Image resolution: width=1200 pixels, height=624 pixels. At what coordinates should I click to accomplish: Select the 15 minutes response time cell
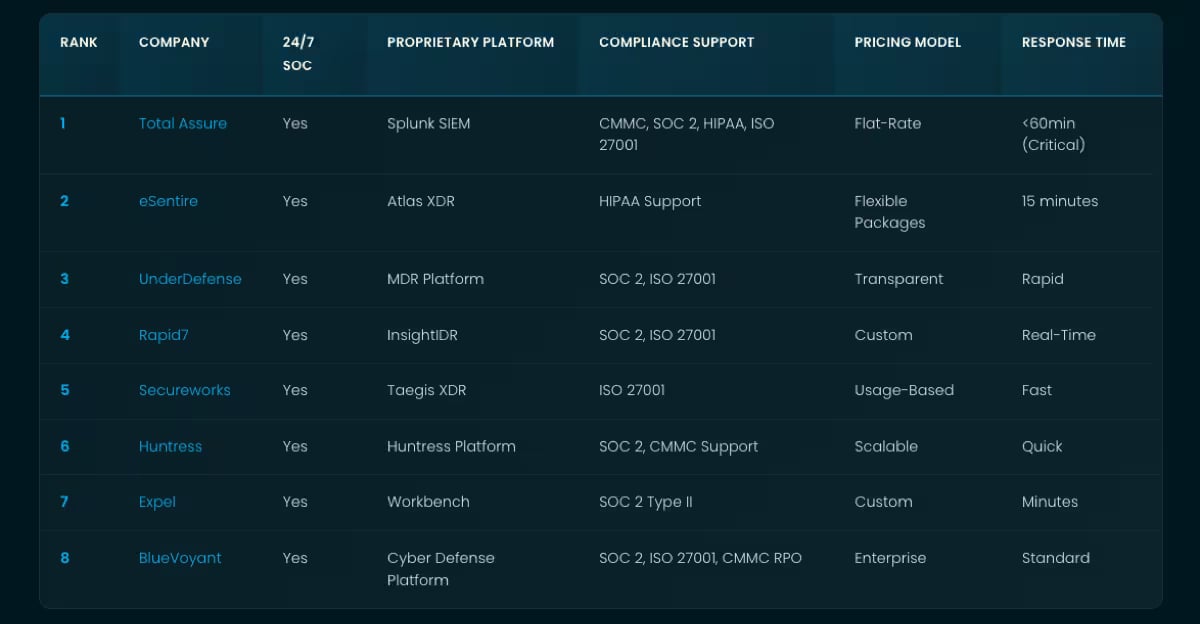(1061, 201)
